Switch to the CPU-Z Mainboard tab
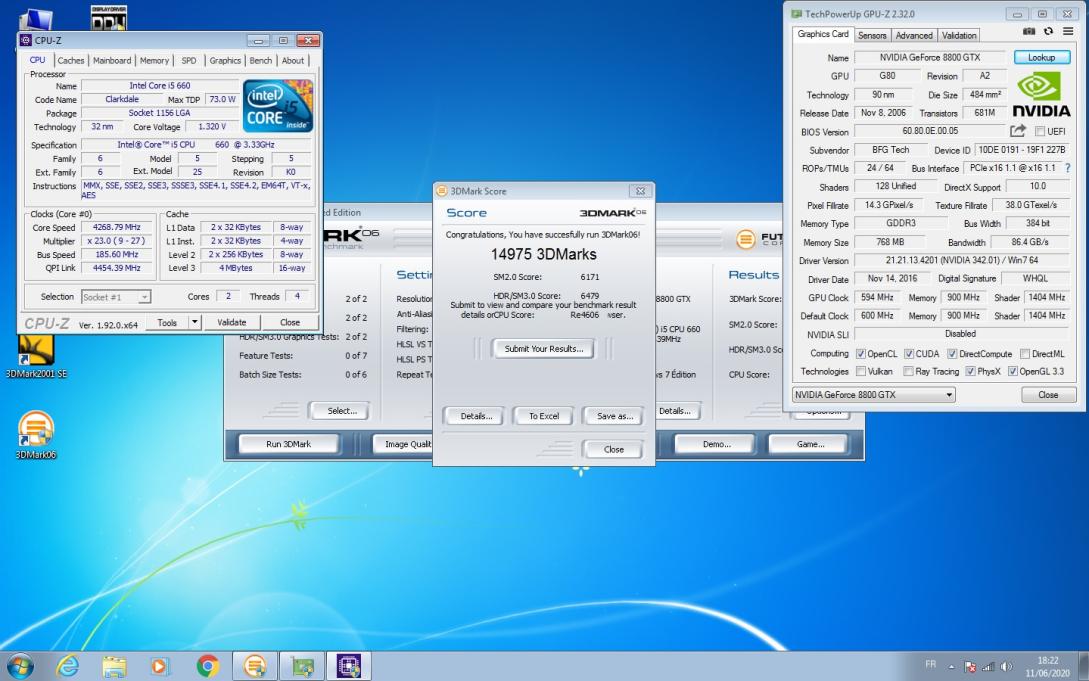The height and width of the screenshot is (681, 1089). point(112,60)
